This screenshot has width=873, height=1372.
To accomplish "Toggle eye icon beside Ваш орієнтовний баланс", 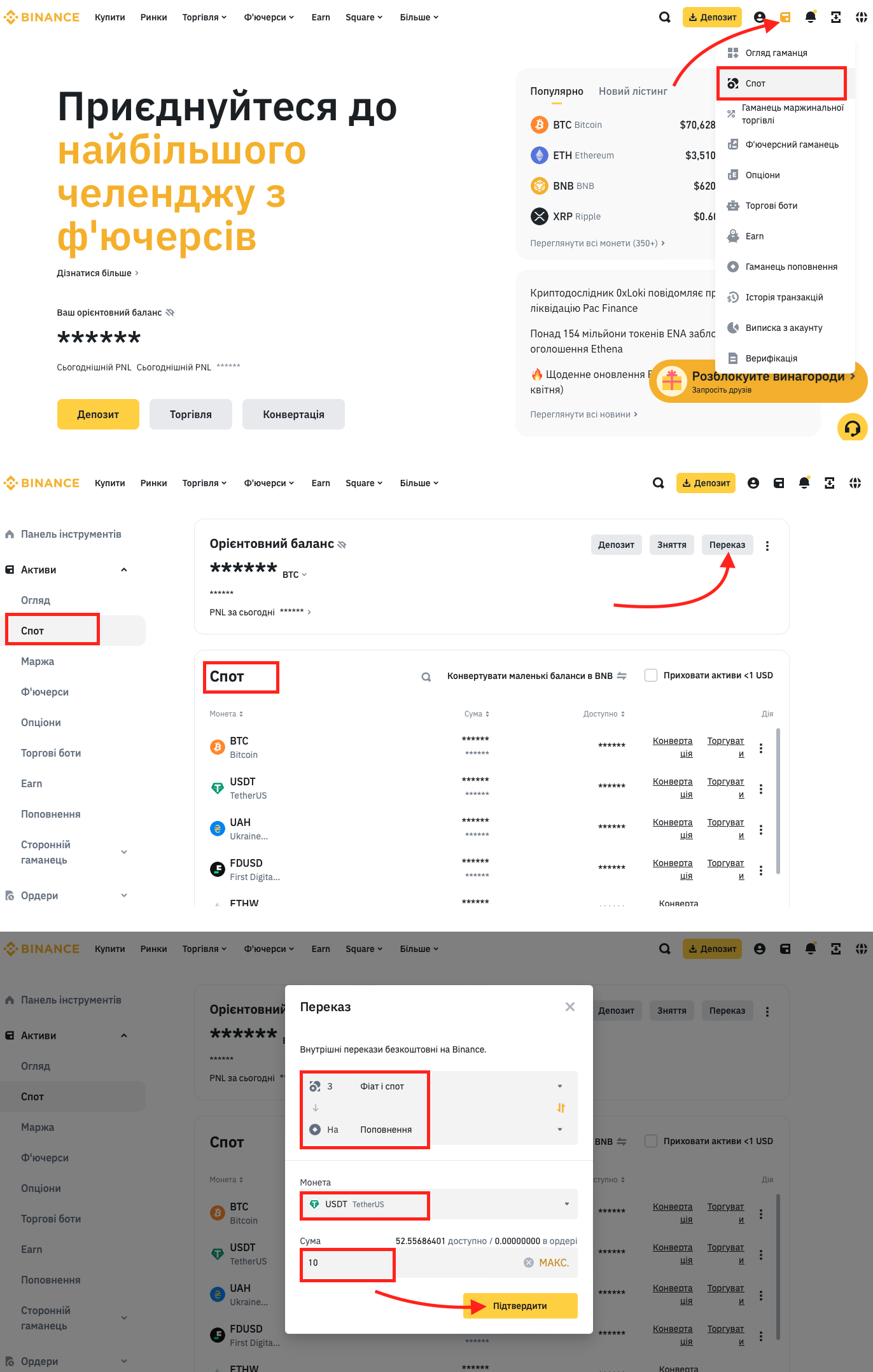I will pos(170,312).
